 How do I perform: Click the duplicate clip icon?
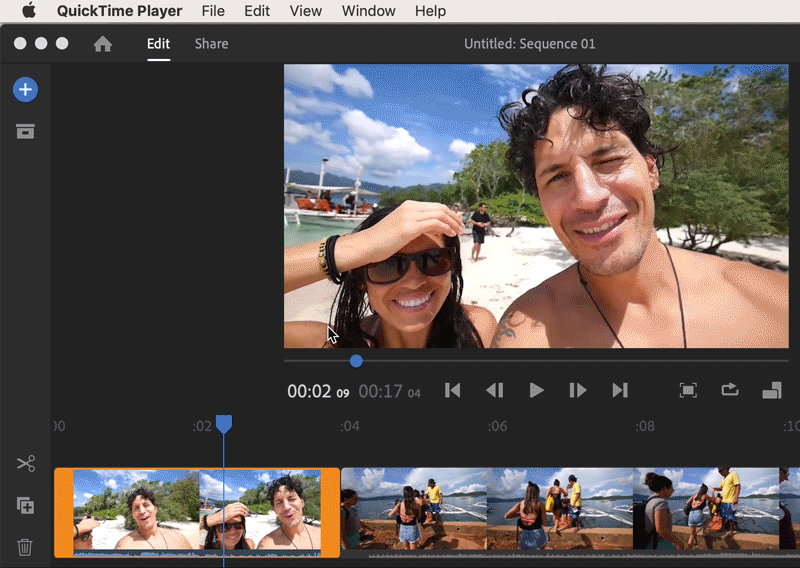(25, 506)
